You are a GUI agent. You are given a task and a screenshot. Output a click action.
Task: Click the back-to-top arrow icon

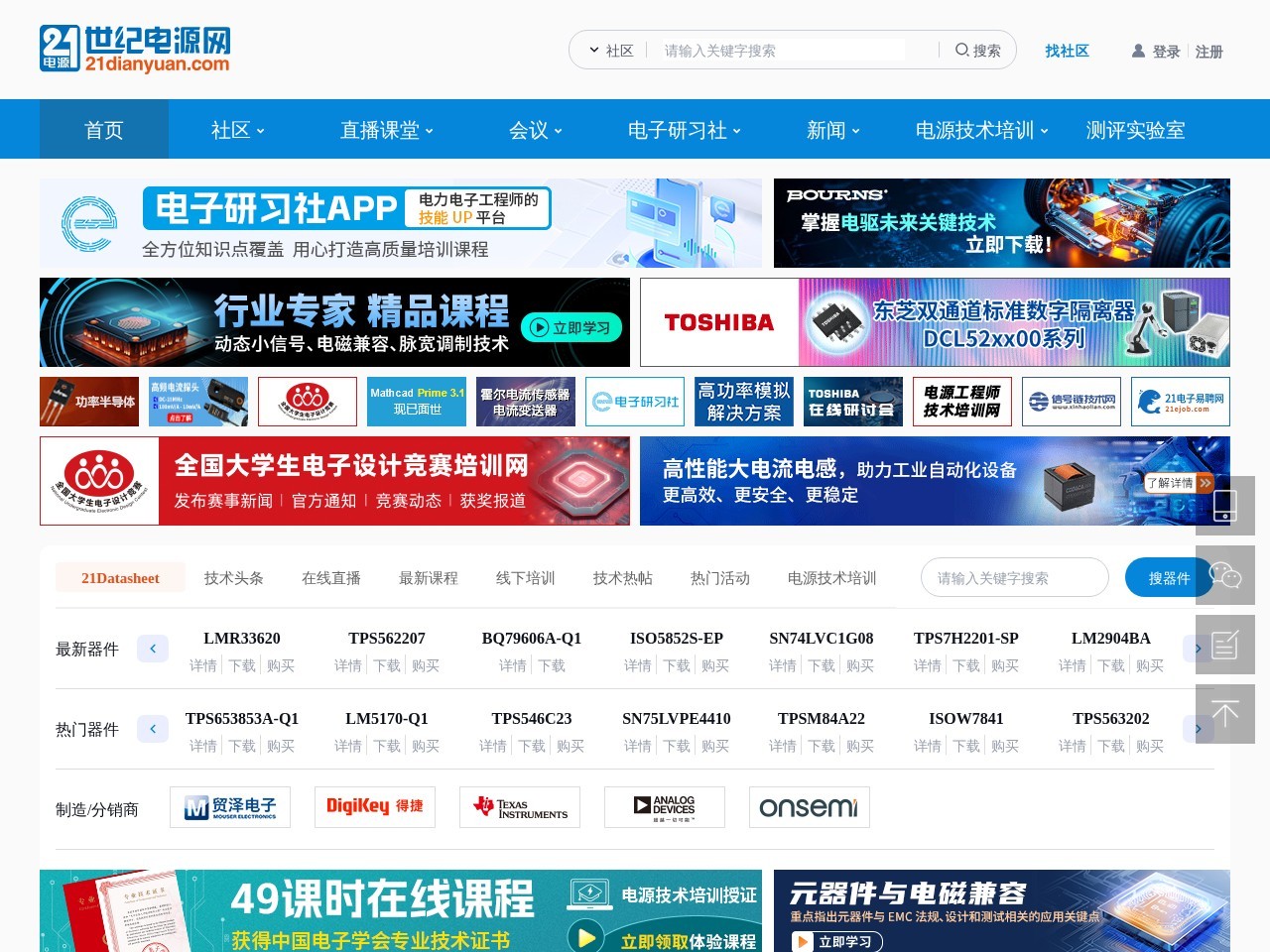pos(1224,714)
